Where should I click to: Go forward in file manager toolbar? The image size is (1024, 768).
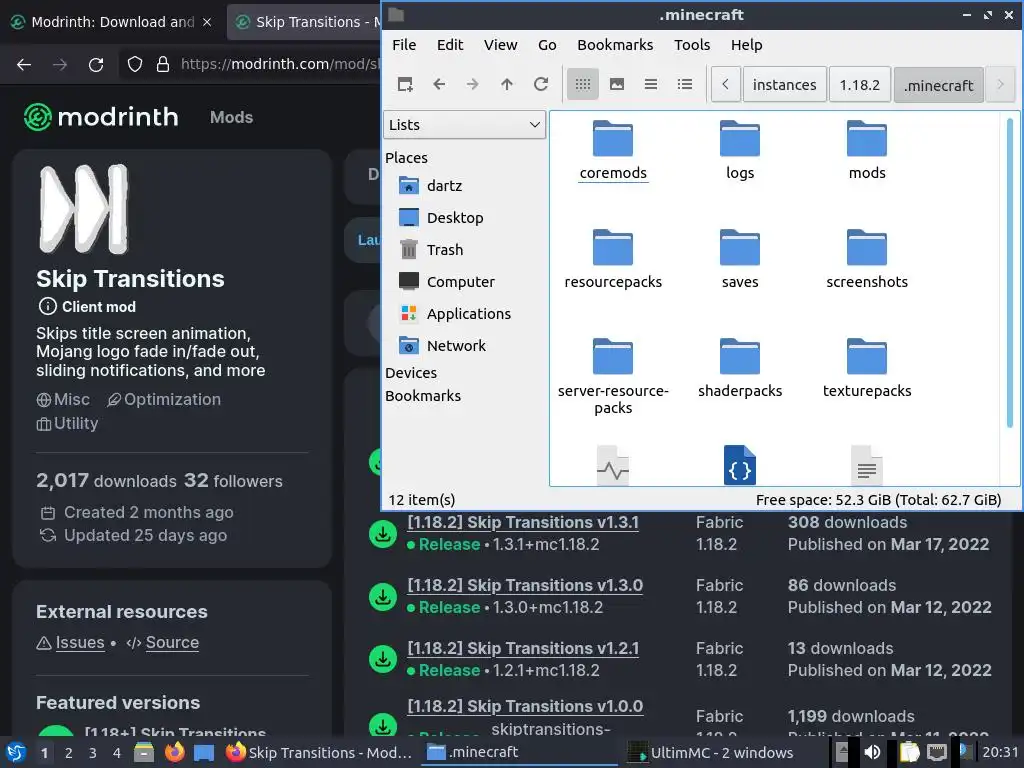pos(473,84)
